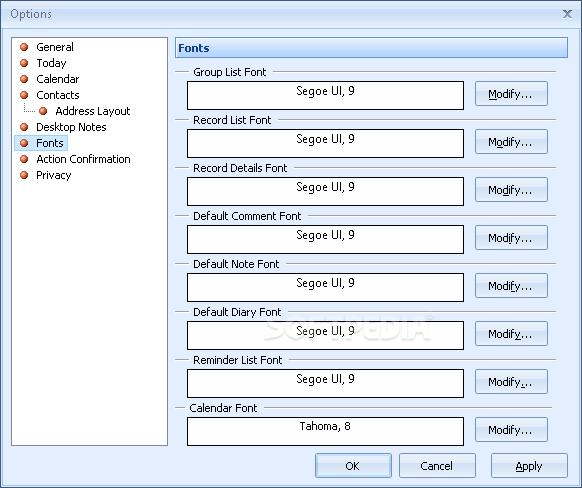Click the Record Details Font label
This screenshot has width=582, height=488.
240,168
